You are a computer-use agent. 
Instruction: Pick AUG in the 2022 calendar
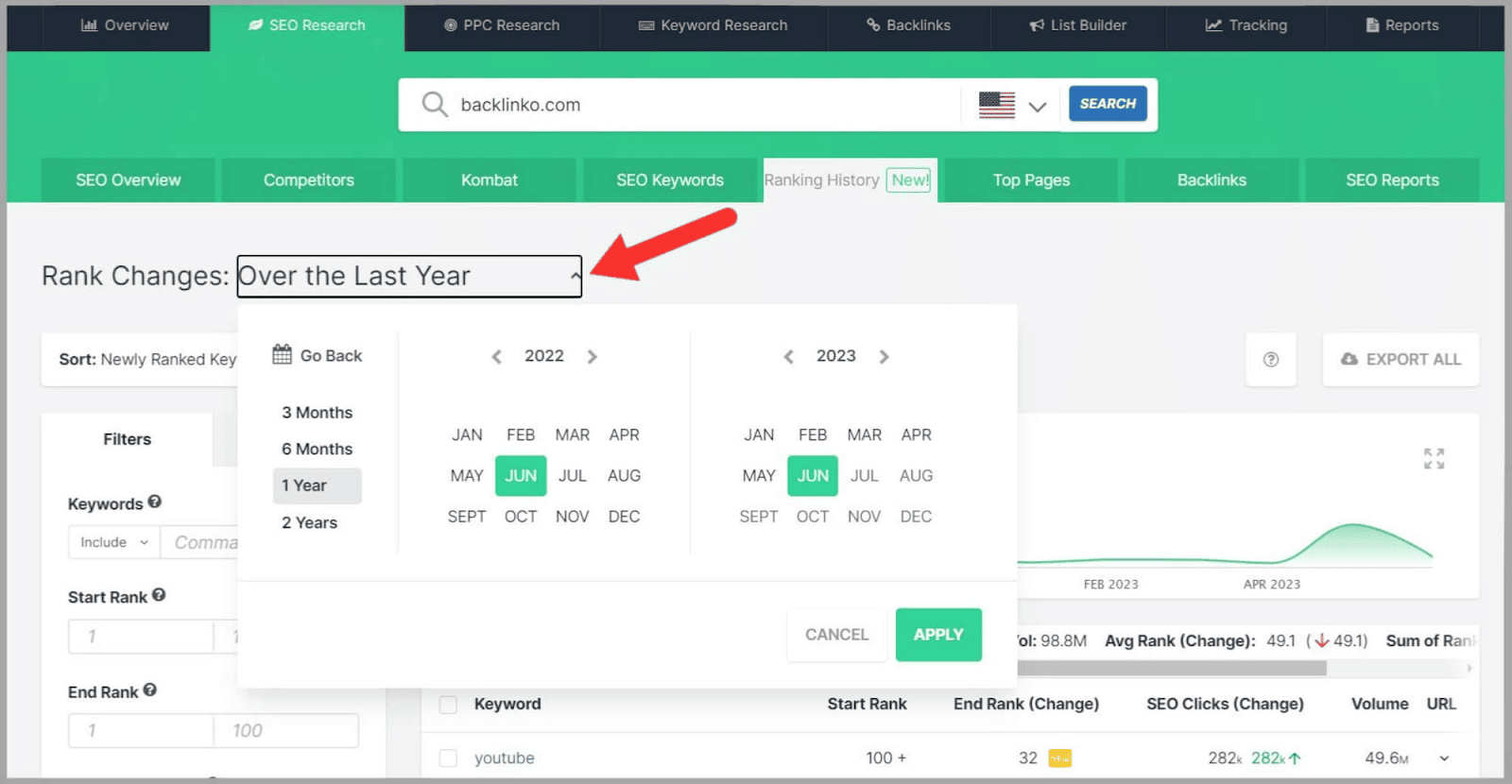point(625,476)
